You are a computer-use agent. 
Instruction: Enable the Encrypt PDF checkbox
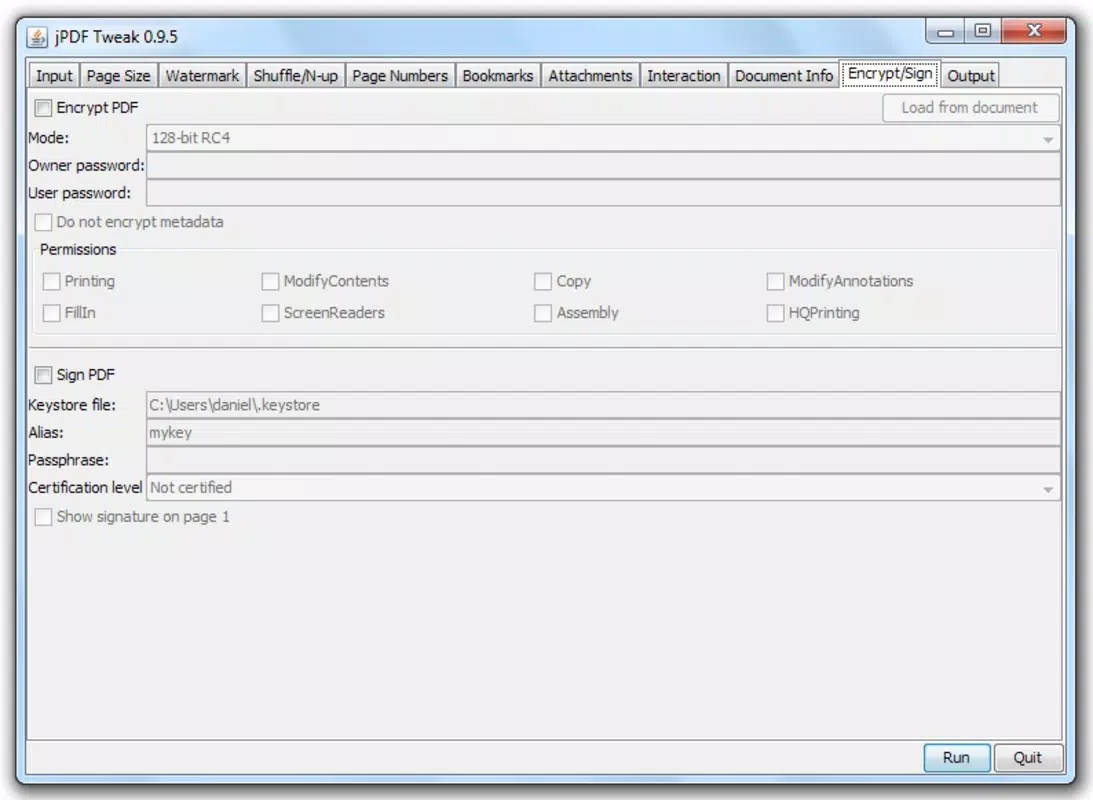pos(43,108)
